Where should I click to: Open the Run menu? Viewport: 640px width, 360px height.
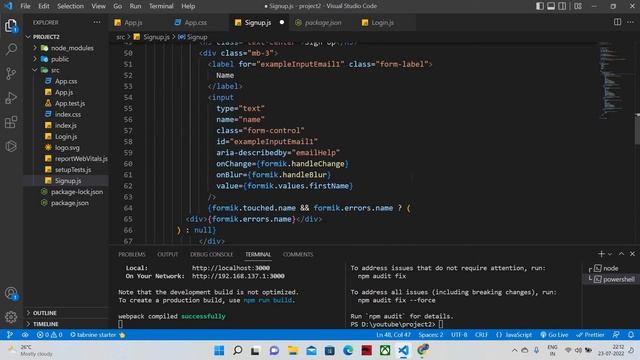click(135, 6)
